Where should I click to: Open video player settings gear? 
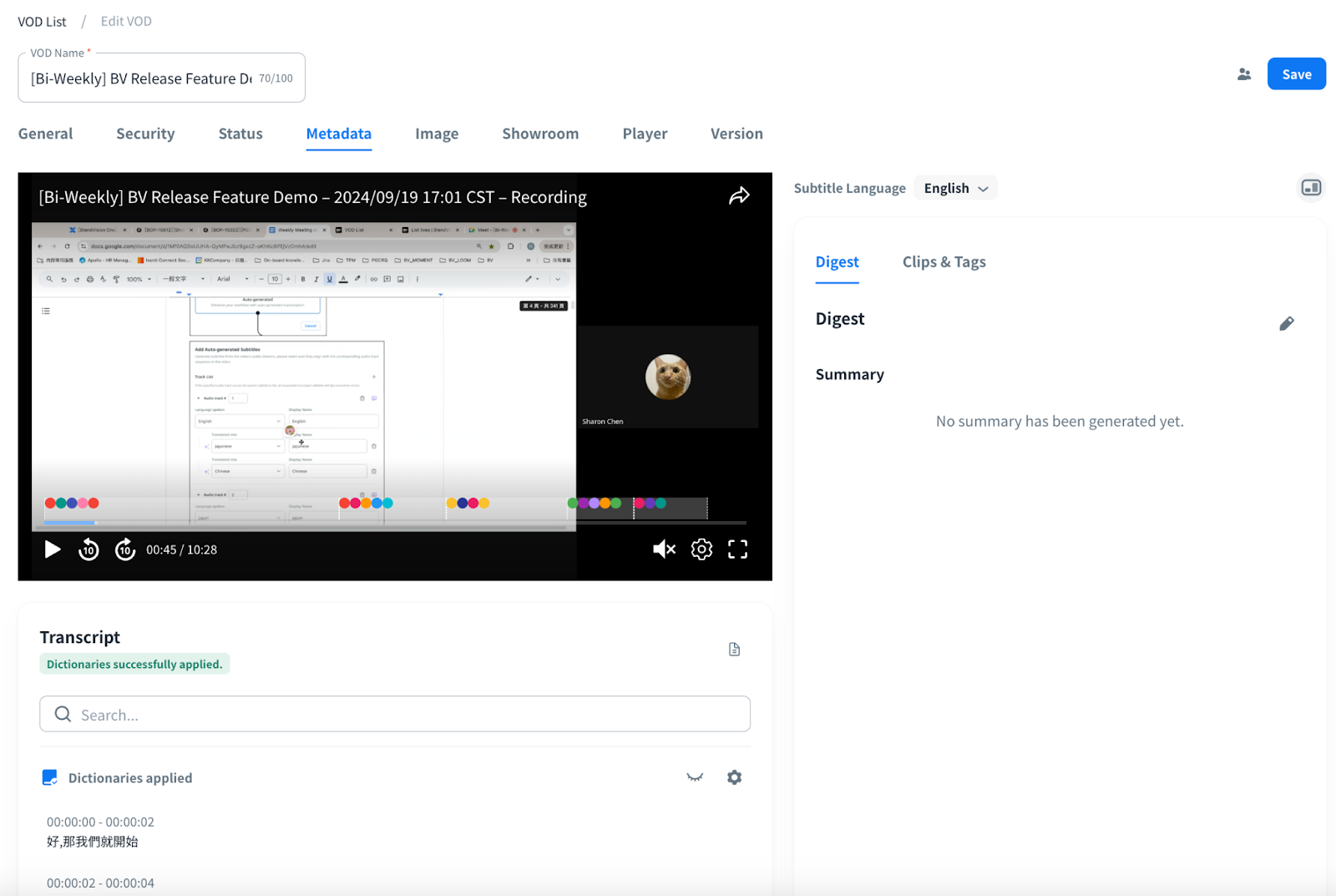701,549
